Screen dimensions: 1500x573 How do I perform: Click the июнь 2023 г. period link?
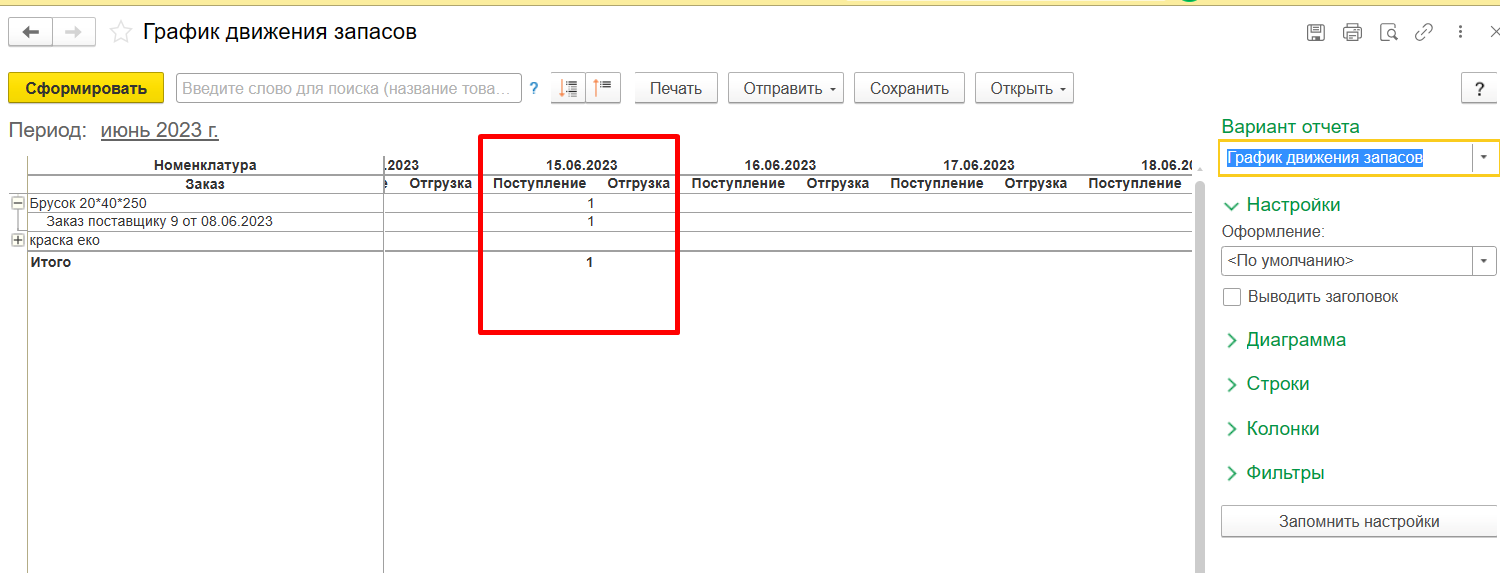[159, 130]
